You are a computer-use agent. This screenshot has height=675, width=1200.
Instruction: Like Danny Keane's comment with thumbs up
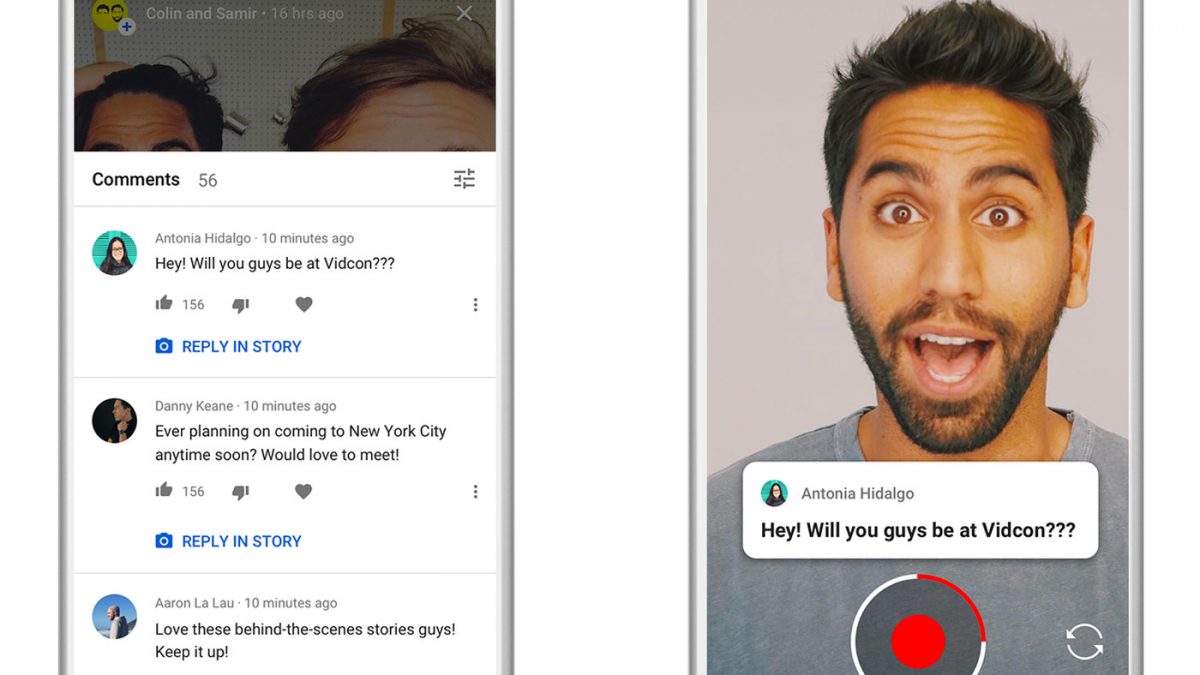164,491
